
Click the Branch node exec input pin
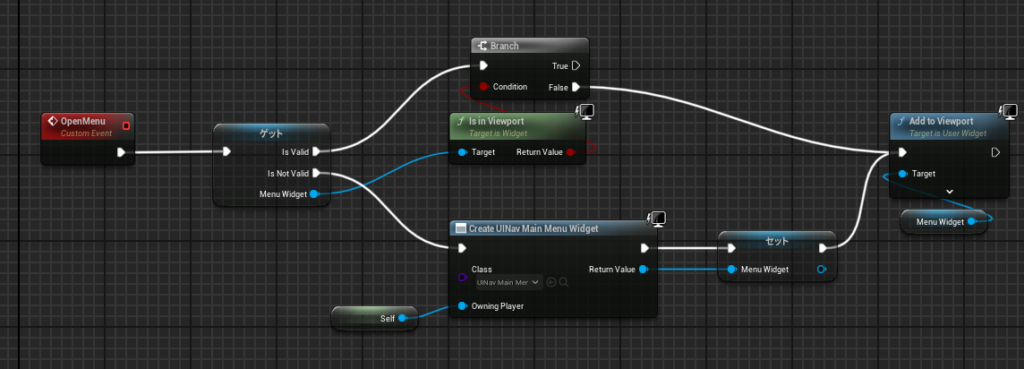(483, 65)
